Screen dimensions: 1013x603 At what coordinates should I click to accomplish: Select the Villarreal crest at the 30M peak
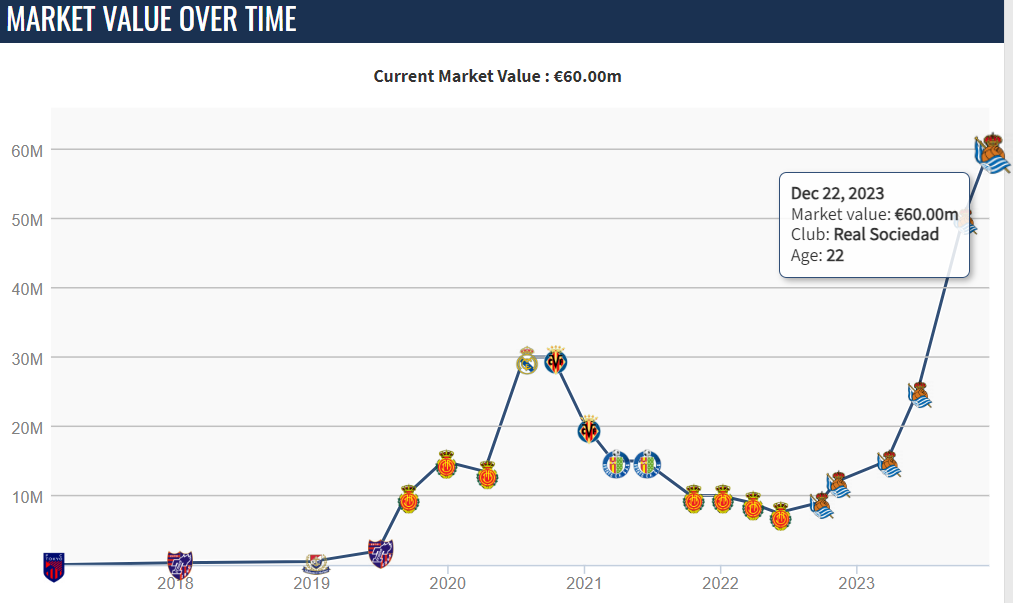pyautogui.click(x=556, y=360)
